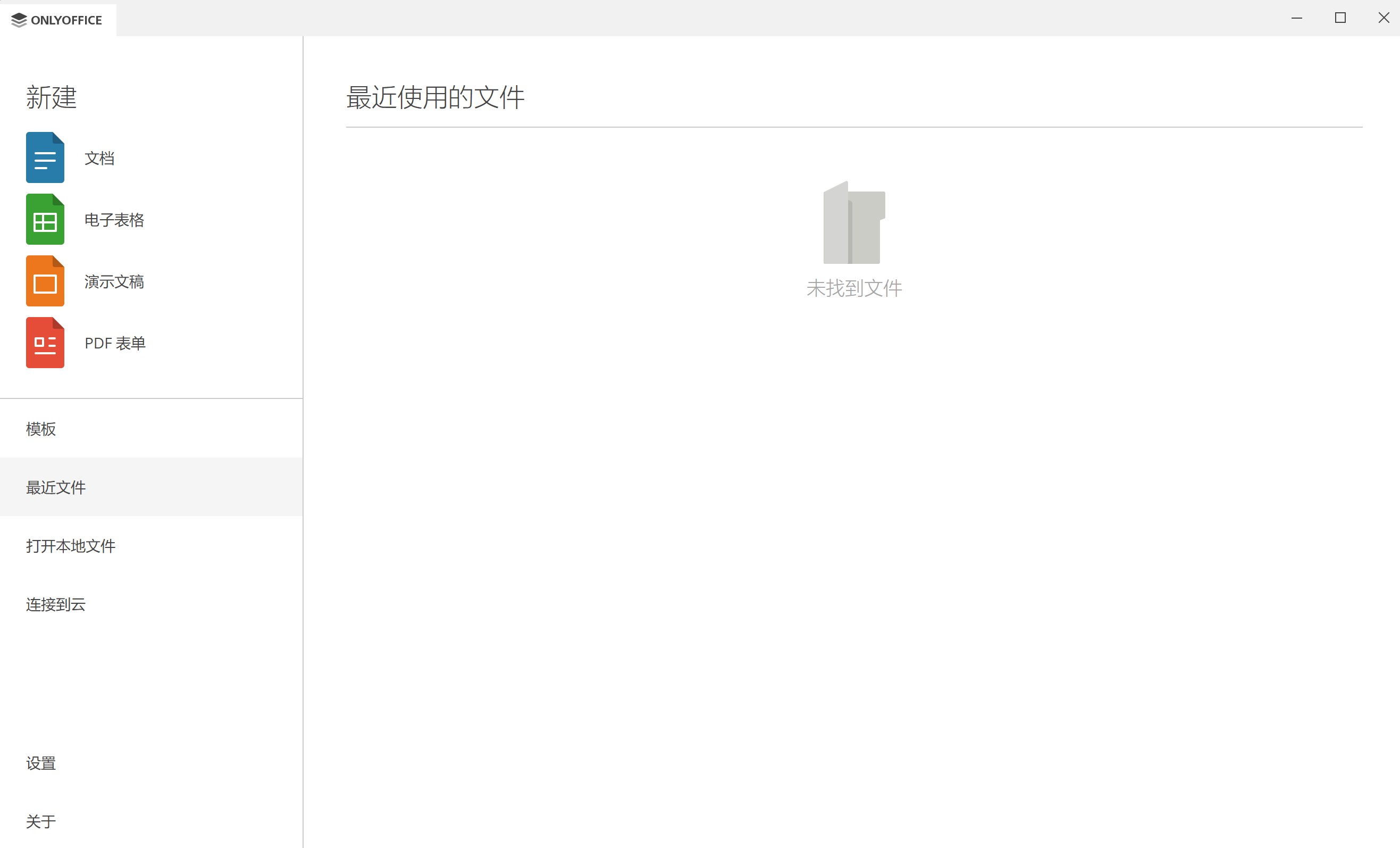Create new 演示文稿 via its label

click(114, 281)
